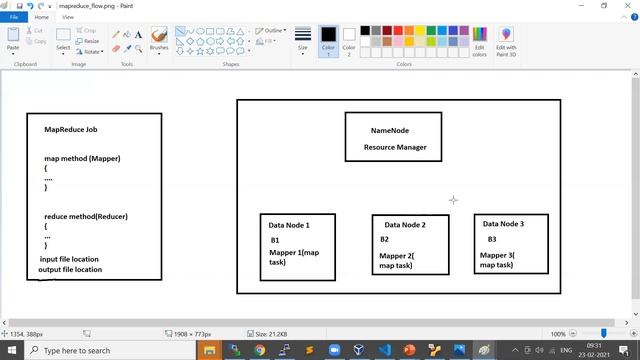The image size is (640, 360).
Task: Open Windows Start menu
Action: pos(12,350)
